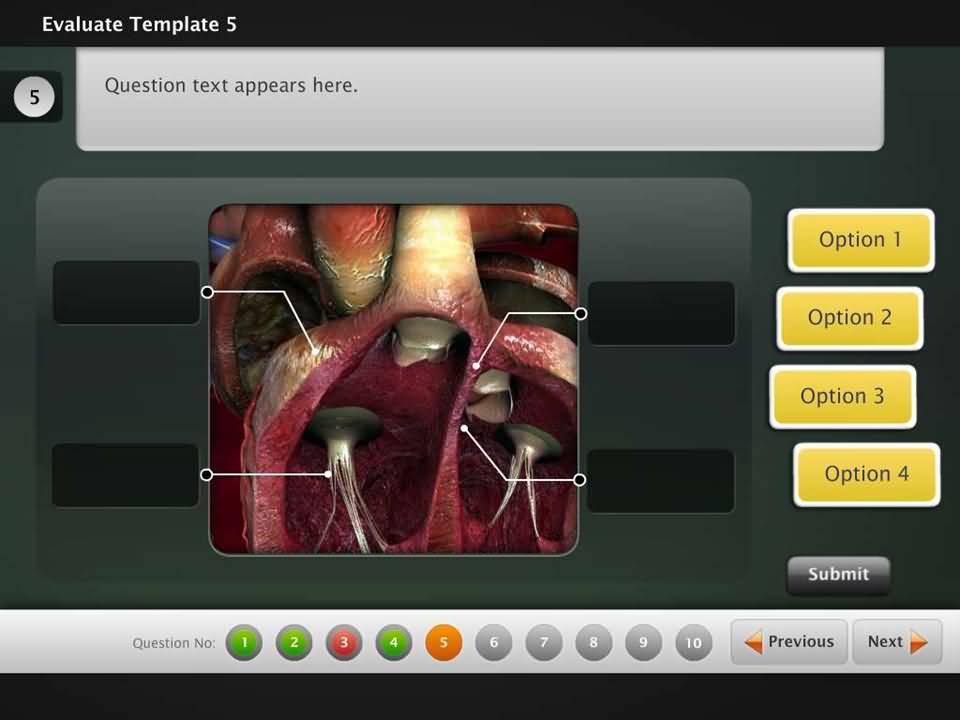This screenshot has height=720, width=960.
Task: Select question 4 green circle
Action: tap(394, 642)
